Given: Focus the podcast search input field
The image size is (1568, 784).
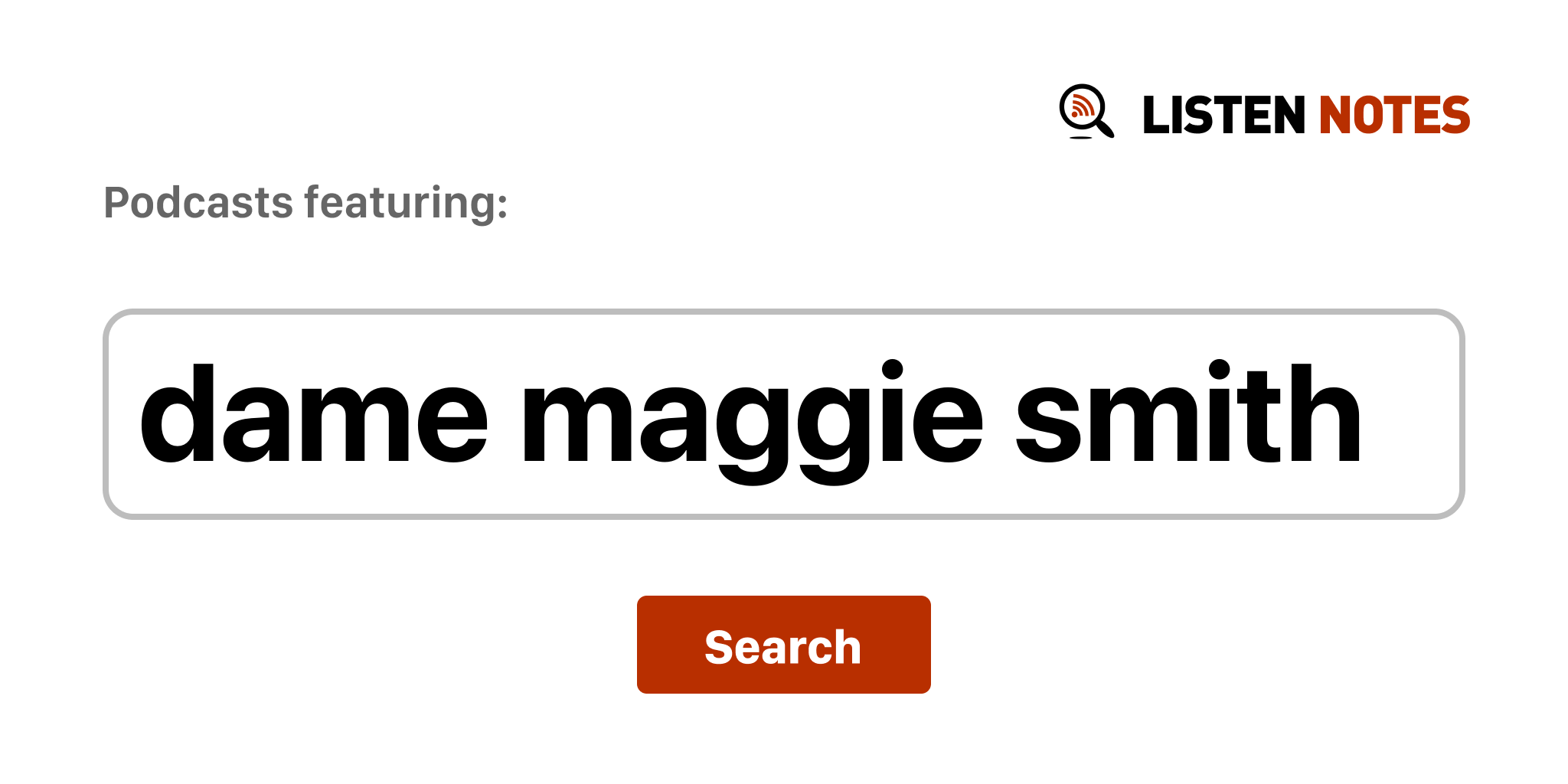Looking at the screenshot, I should [783, 414].
